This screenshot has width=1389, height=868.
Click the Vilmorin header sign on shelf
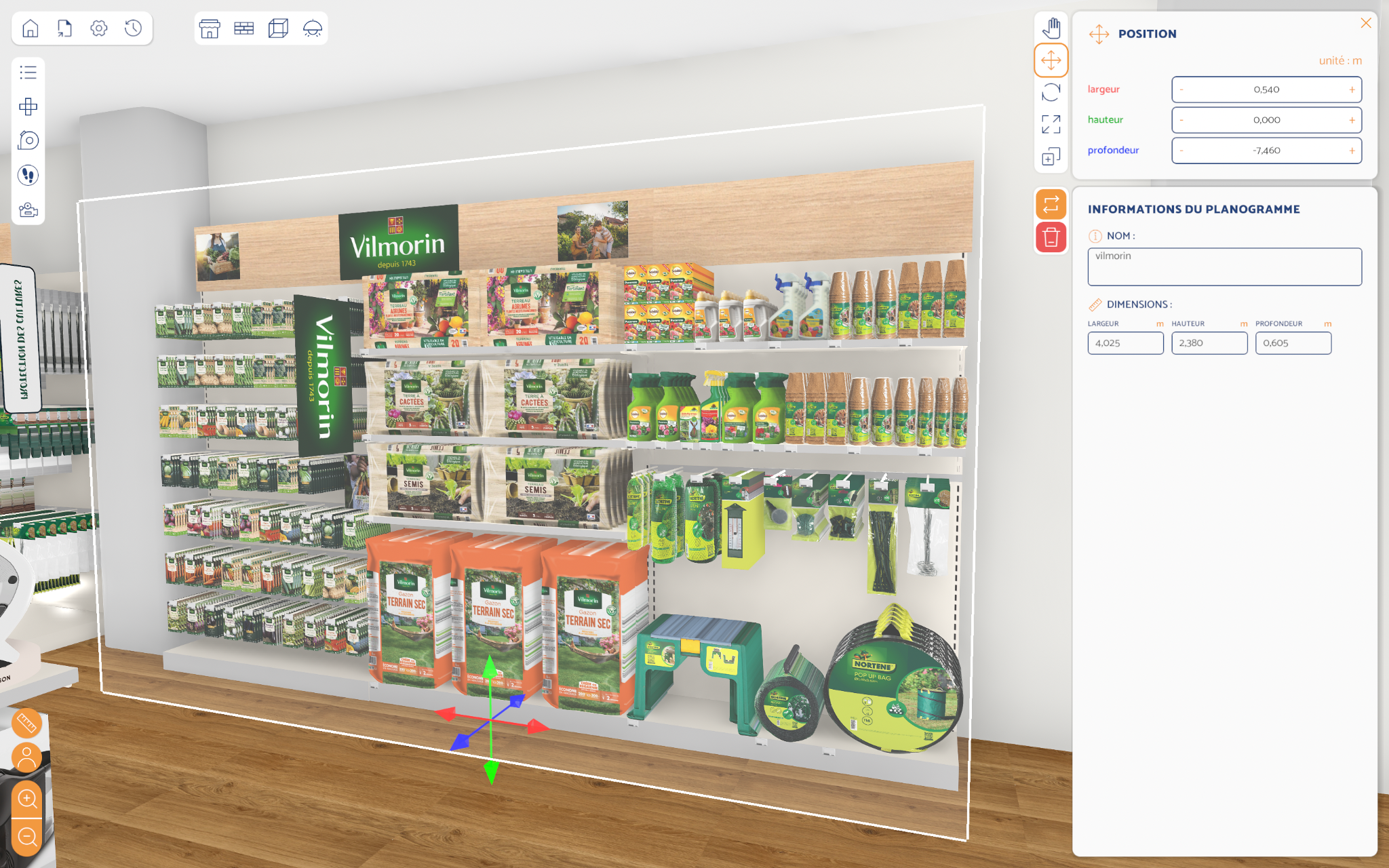coord(398,242)
